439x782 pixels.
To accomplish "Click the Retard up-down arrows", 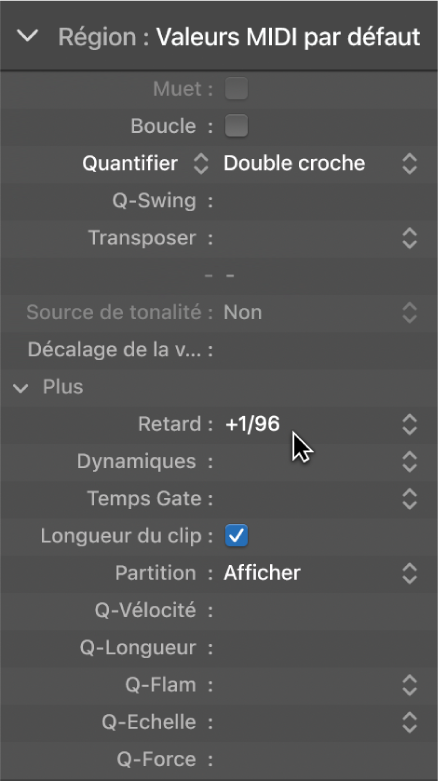I will (x=409, y=424).
